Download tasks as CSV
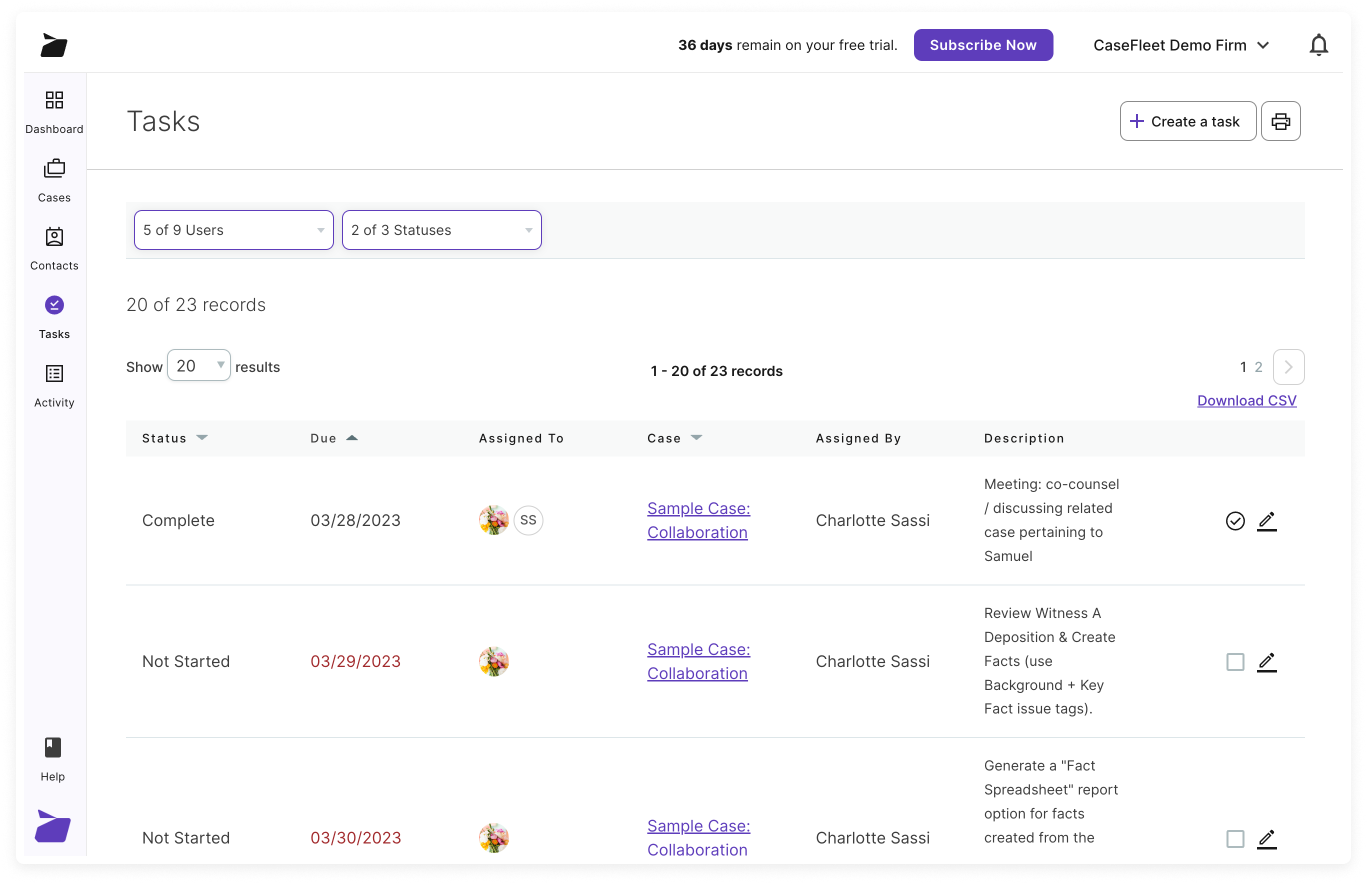Viewport: 1367px width, 884px height. click(1246, 400)
